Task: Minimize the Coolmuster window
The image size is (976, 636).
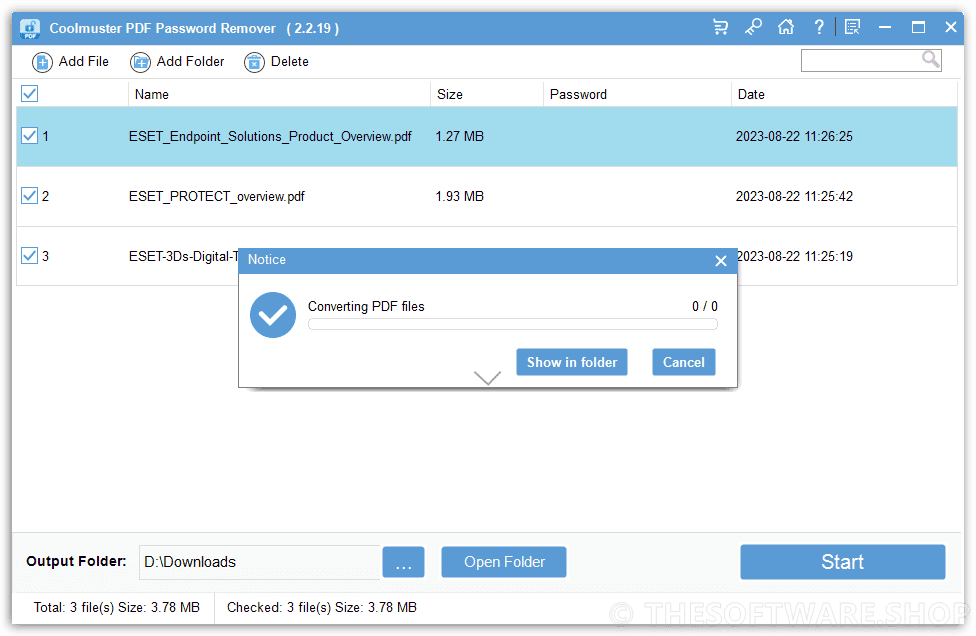Action: [x=884, y=27]
